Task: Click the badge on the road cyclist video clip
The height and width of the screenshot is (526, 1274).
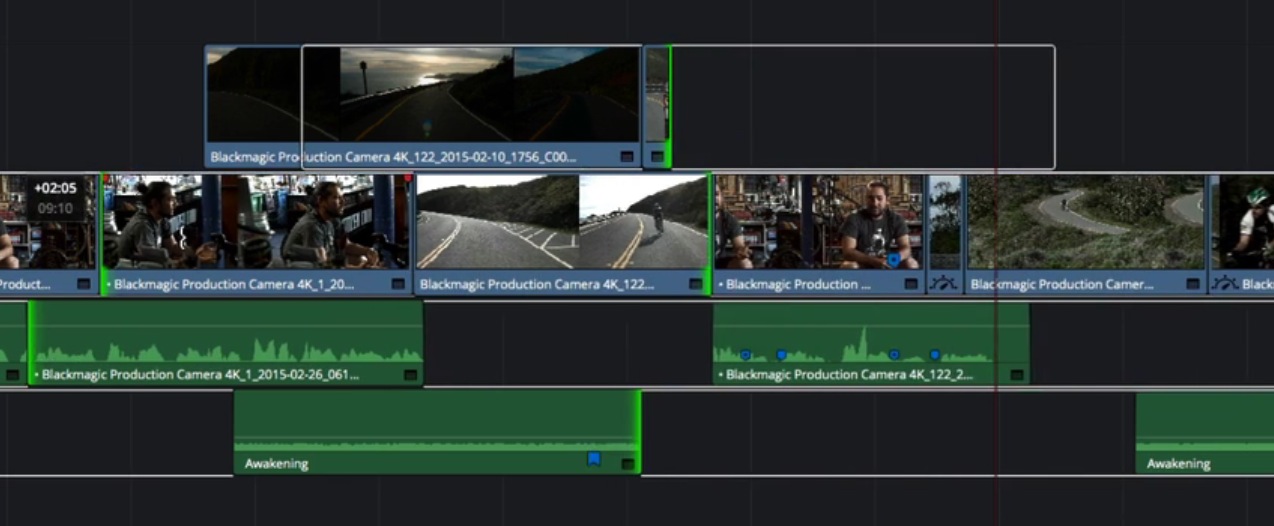Action: click(695, 284)
